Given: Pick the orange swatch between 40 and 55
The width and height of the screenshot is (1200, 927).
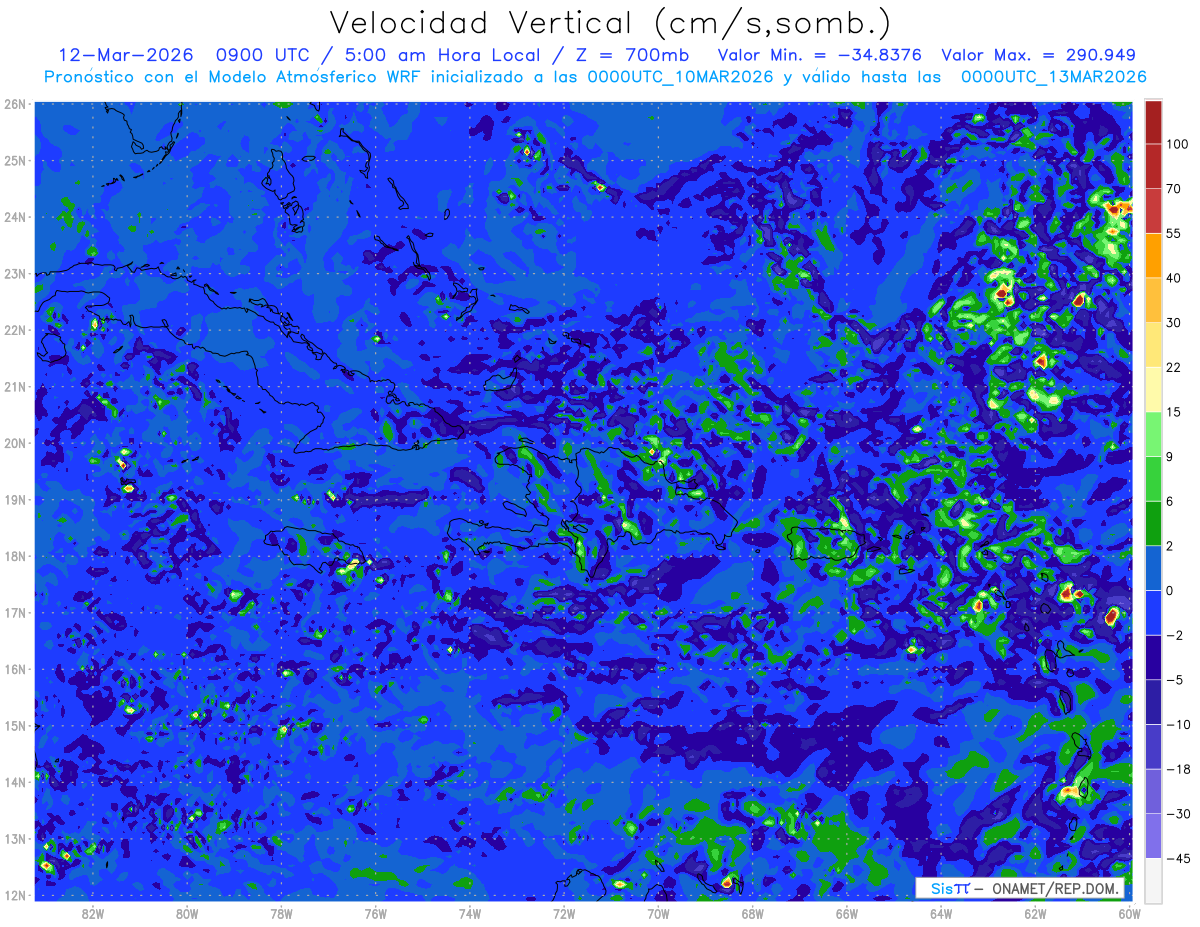Looking at the screenshot, I should [1153, 256].
